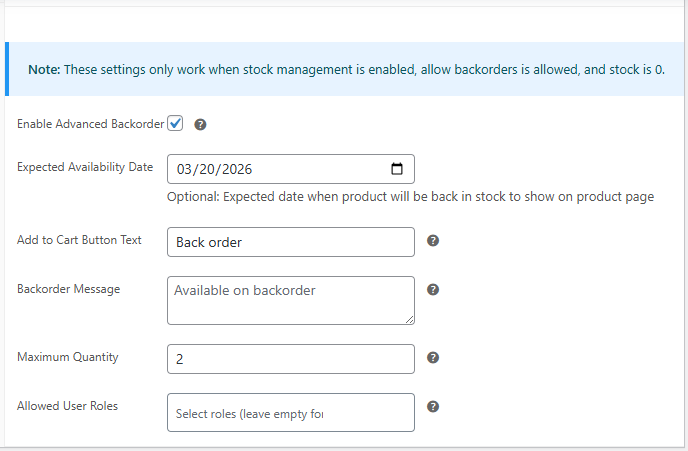The height and width of the screenshot is (451, 688).
Task: Show help for Add to Cart Button Text
Action: coord(433,240)
